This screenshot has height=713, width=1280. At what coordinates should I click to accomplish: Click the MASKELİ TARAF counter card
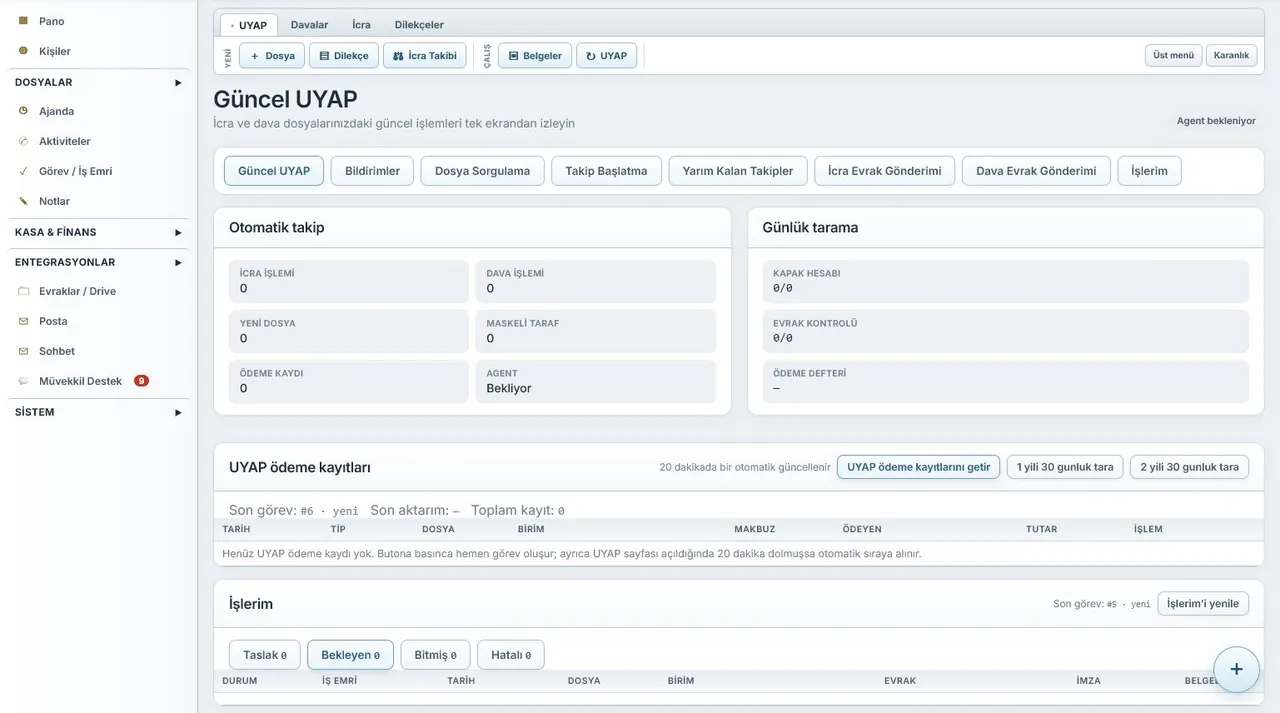[x=596, y=331]
